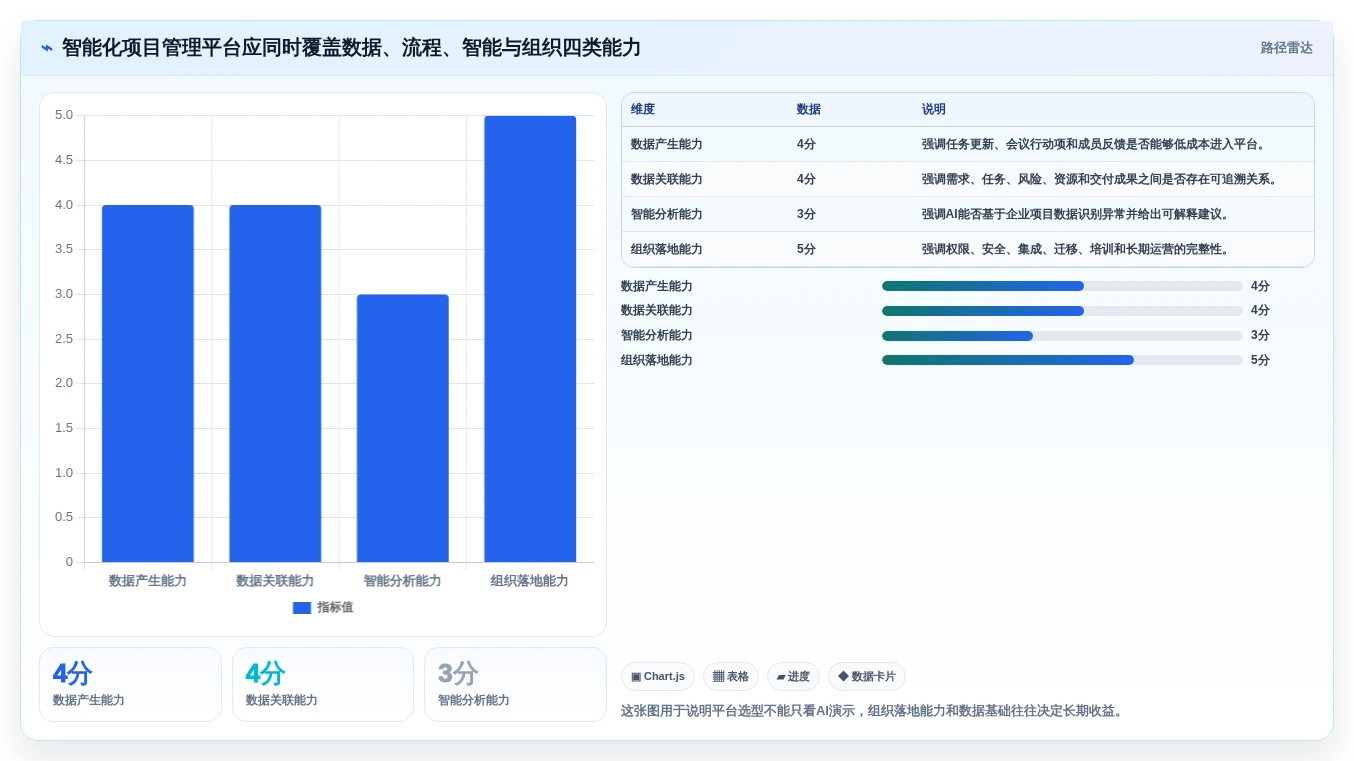Screen dimensions: 1354x761
Task: Click the 数据产生能力 x-axis label
Action: click(x=148, y=581)
